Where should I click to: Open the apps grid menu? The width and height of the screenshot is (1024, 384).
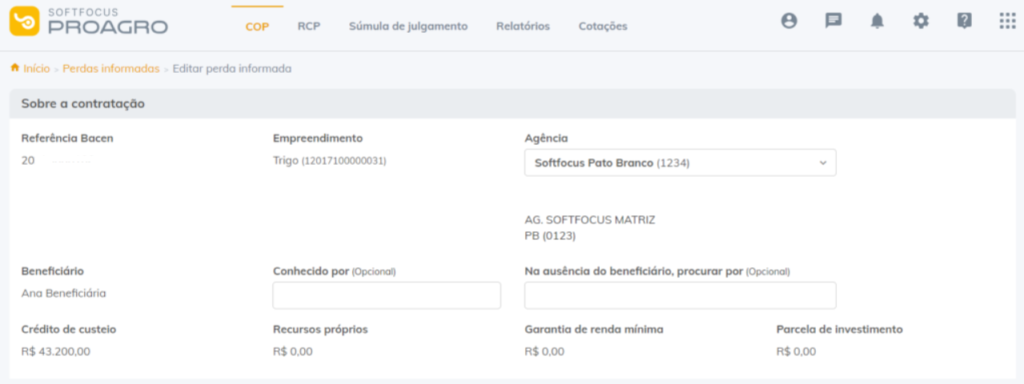pos(1008,21)
